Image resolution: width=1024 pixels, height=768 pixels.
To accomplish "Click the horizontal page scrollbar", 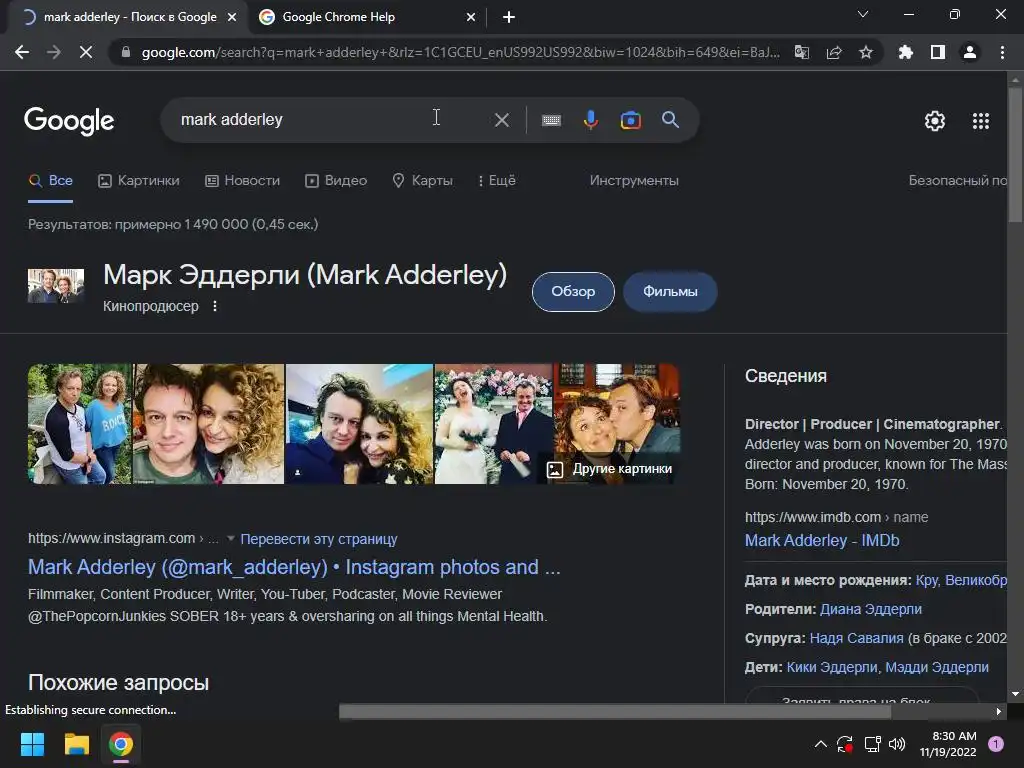I will click(x=615, y=711).
